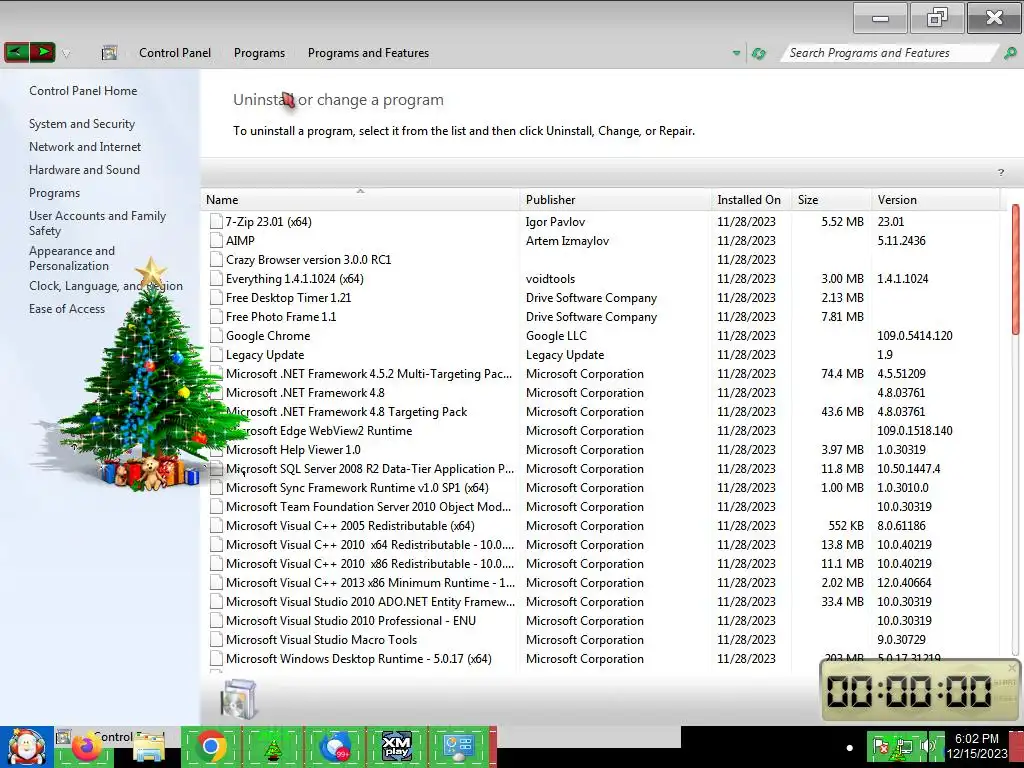Click version 109.0.5414.120 cell

915,336
